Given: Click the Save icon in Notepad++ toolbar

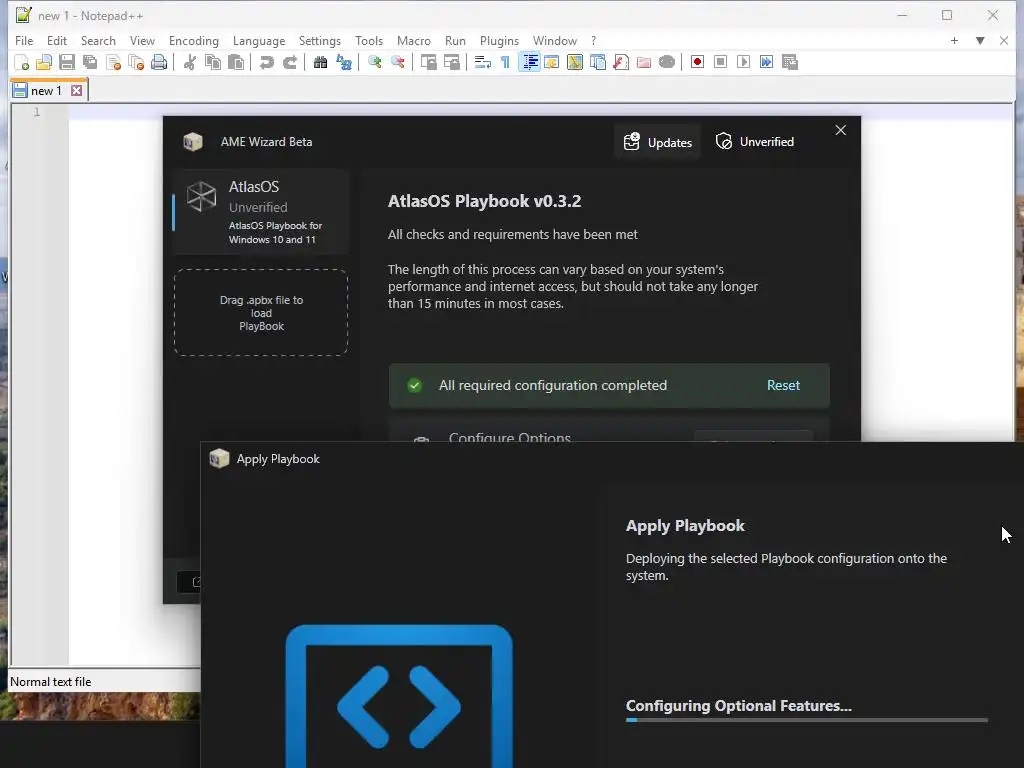Looking at the screenshot, I should (x=67, y=62).
